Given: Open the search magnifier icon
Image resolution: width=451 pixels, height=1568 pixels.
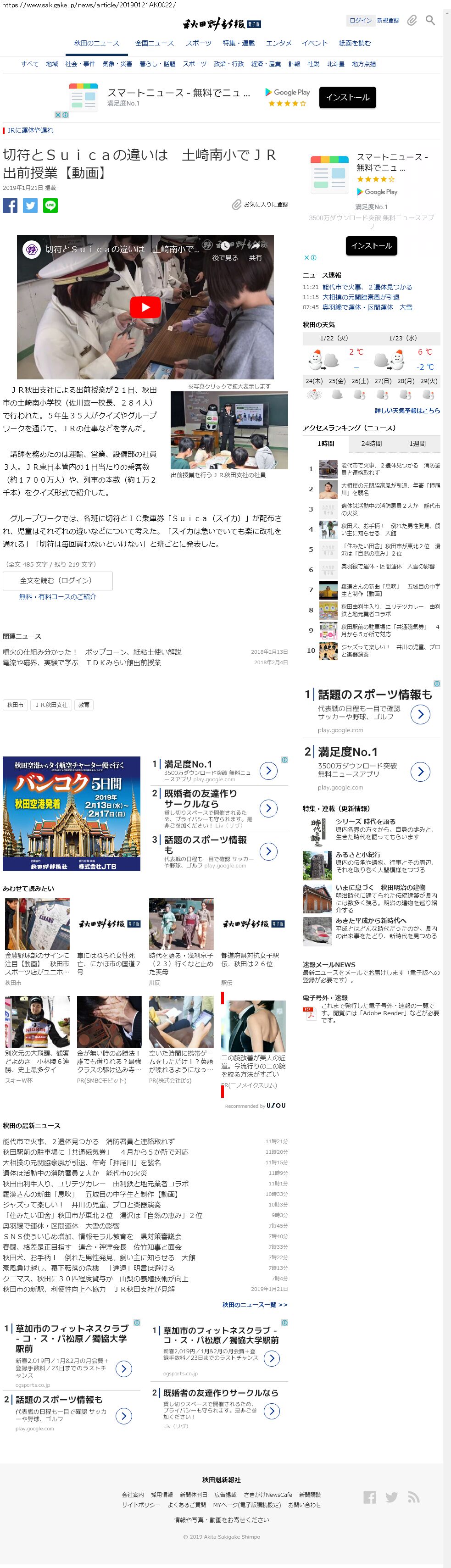Looking at the screenshot, I should [430, 21].
